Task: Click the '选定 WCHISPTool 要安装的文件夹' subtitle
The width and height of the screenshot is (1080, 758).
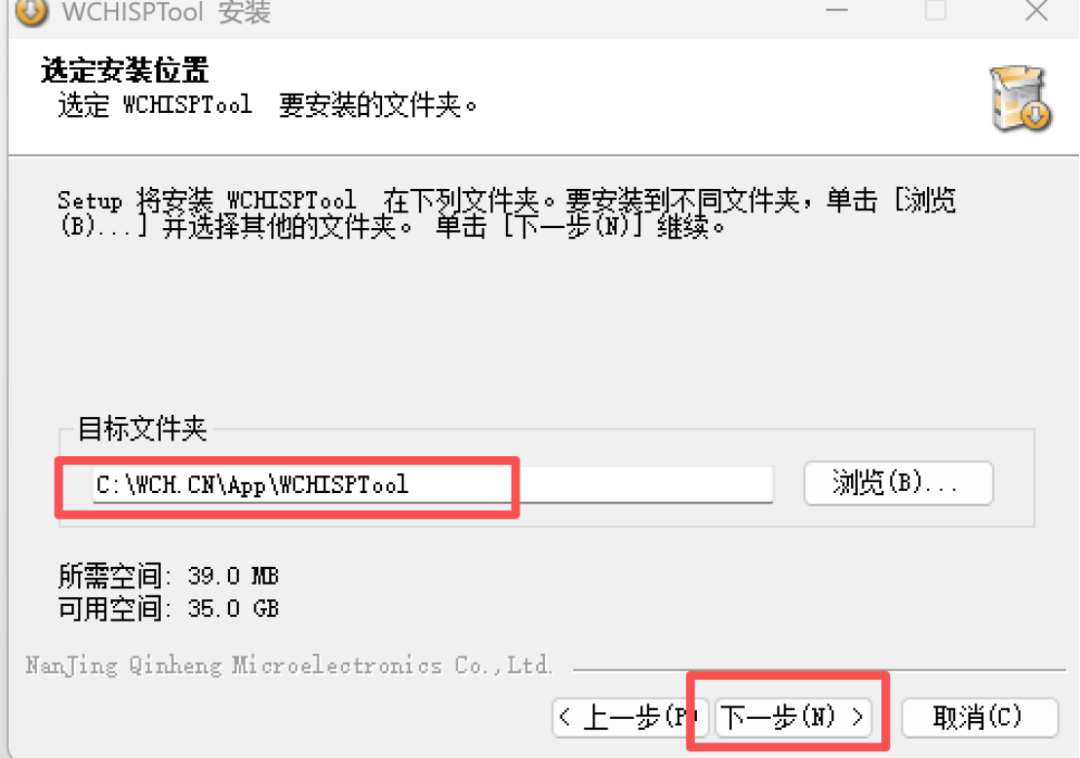Action: (x=267, y=105)
